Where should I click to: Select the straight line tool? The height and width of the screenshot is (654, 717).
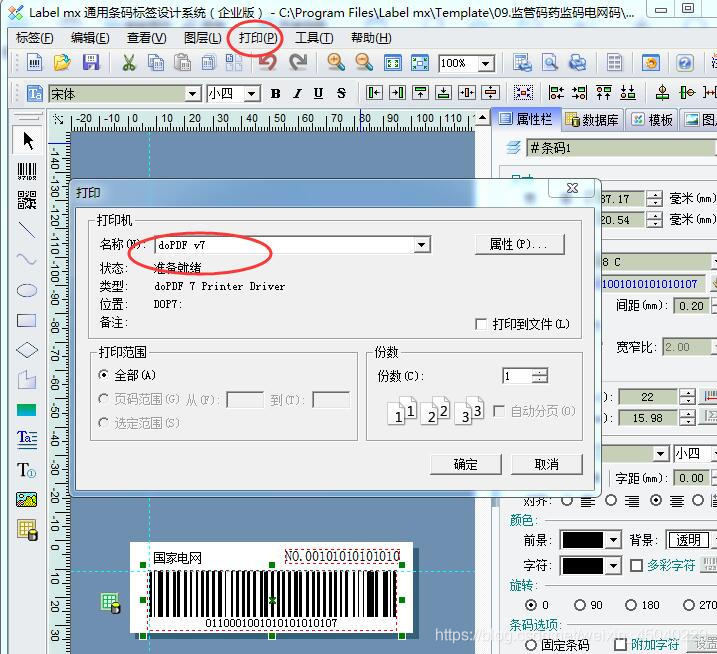pyautogui.click(x=27, y=230)
